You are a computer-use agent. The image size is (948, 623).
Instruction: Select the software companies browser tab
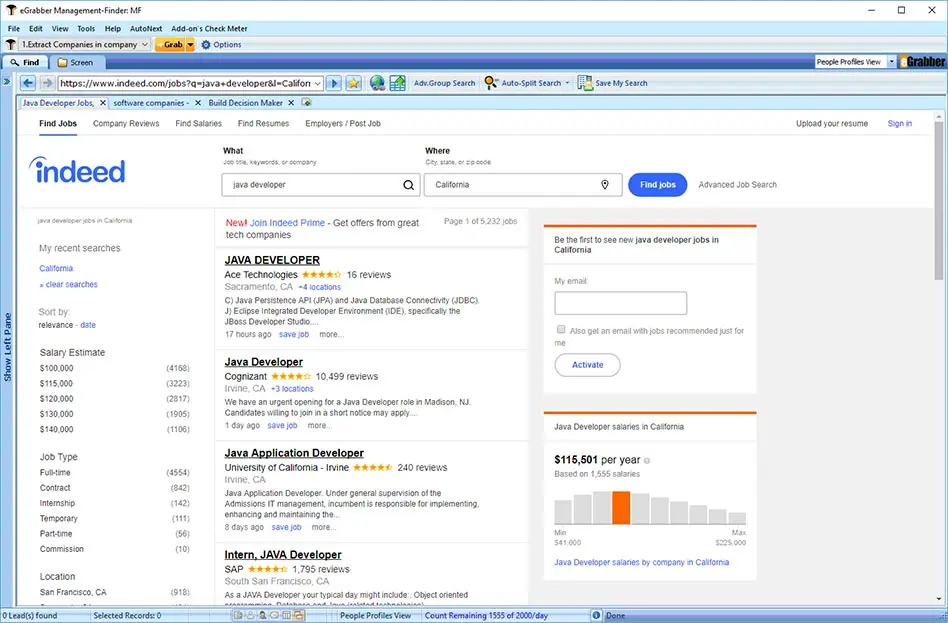(151, 103)
